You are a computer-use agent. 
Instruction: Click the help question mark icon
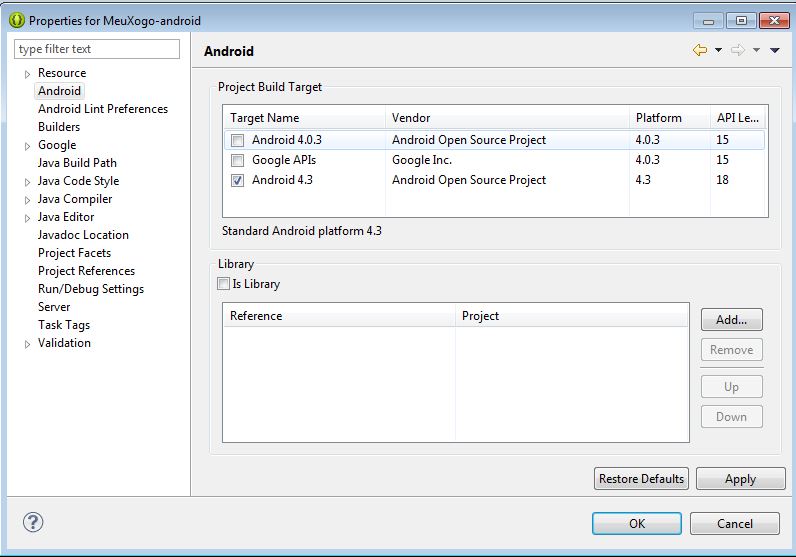tap(33, 522)
